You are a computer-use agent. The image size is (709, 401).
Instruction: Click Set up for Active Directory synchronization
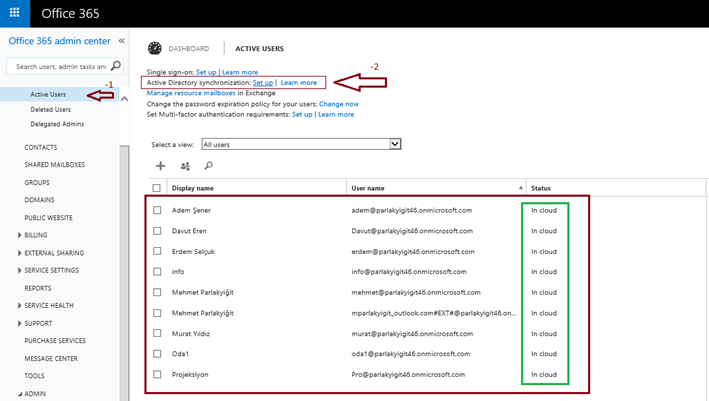tap(263, 83)
